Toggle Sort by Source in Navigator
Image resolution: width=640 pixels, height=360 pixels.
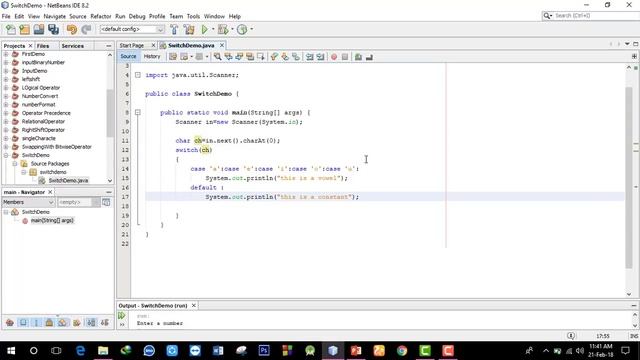click(104, 323)
